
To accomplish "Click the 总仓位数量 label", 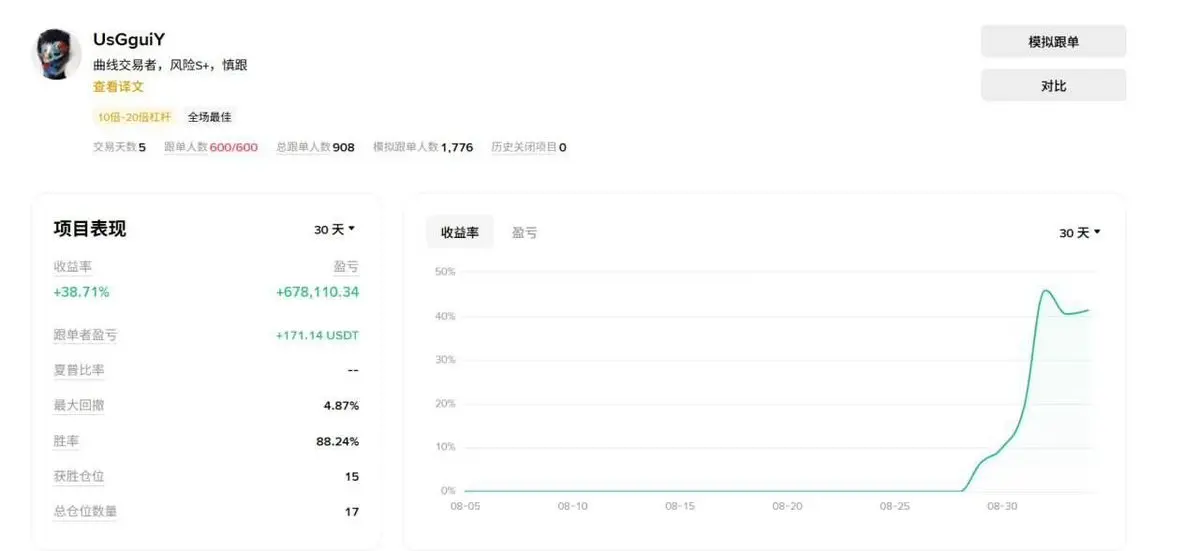I will (x=85, y=511).
